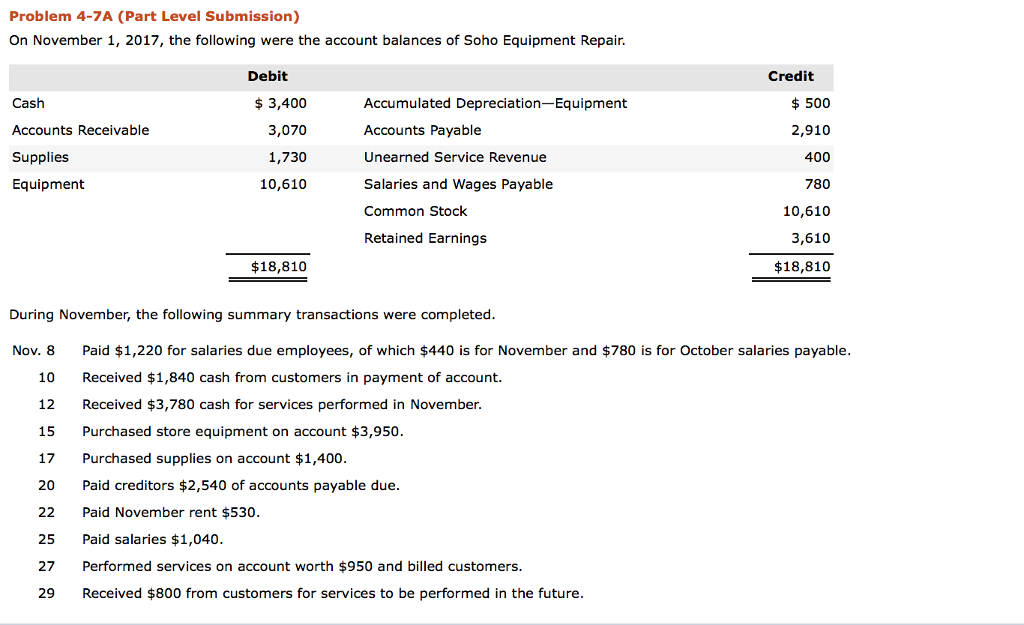Click the 'Paid November rent $530' transaction
The height and width of the screenshot is (625, 1024).
coord(170,513)
